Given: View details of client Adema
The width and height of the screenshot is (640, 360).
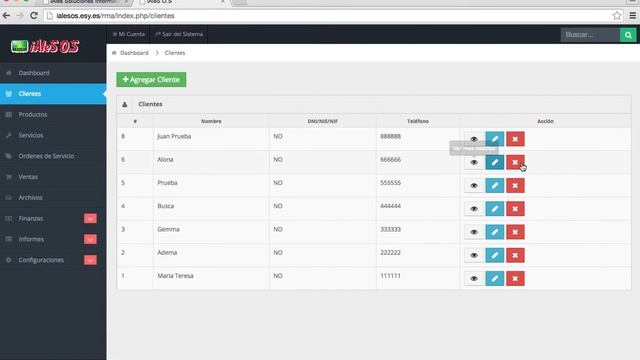Looking at the screenshot, I should pyautogui.click(x=474, y=256).
